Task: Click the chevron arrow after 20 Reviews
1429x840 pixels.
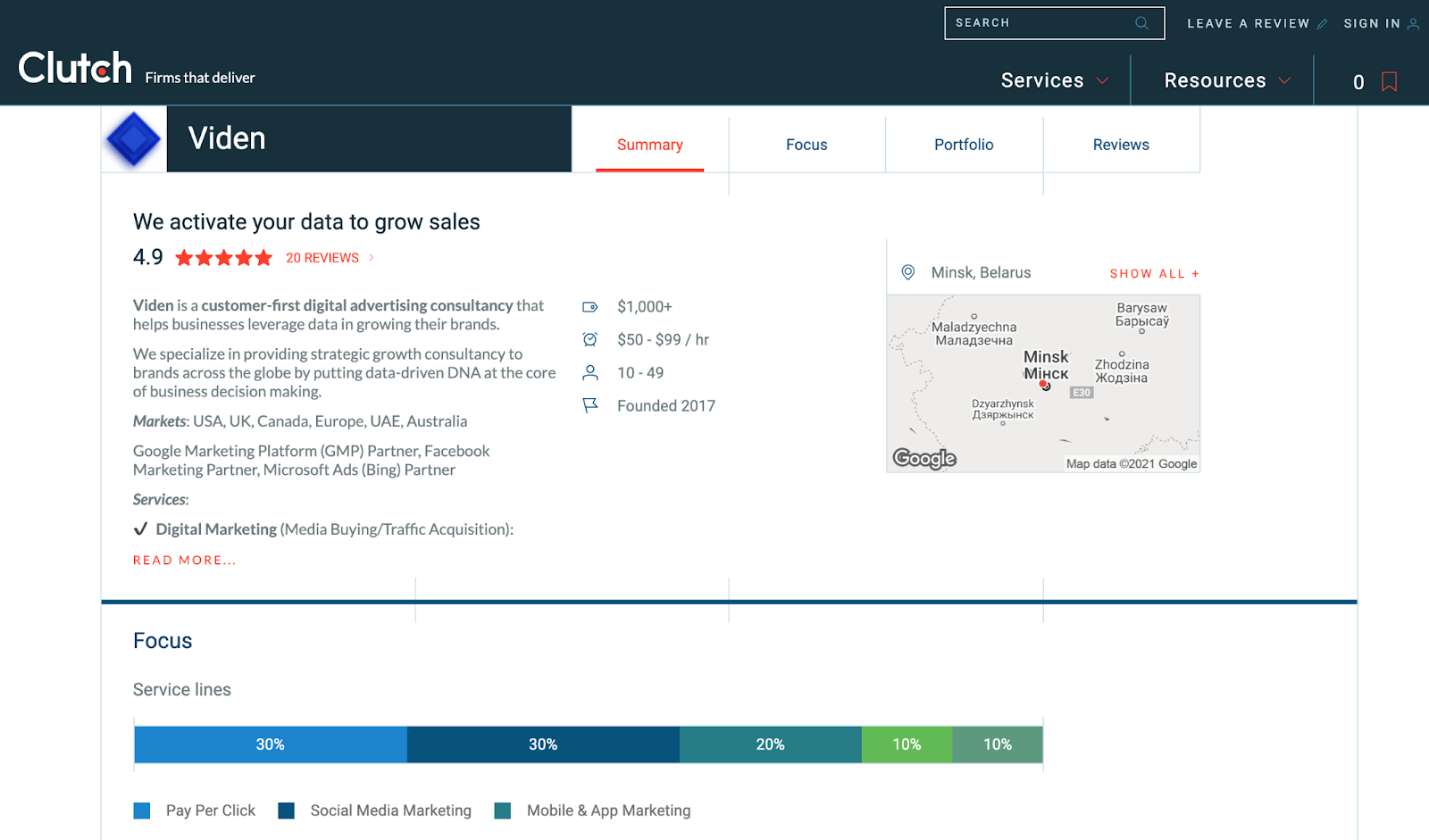Action: coord(372,258)
